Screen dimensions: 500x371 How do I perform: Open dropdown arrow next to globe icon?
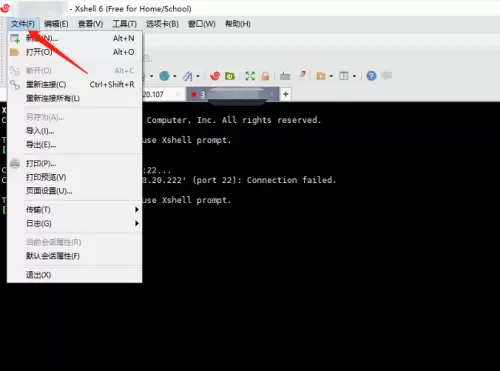pyautogui.click(x=175, y=76)
